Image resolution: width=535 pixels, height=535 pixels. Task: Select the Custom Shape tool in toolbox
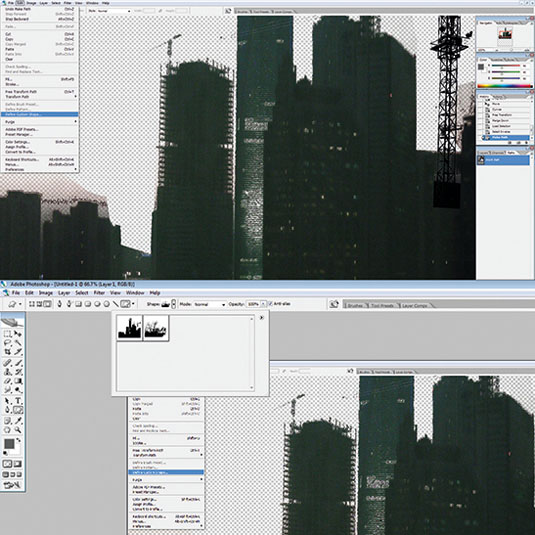18,410
